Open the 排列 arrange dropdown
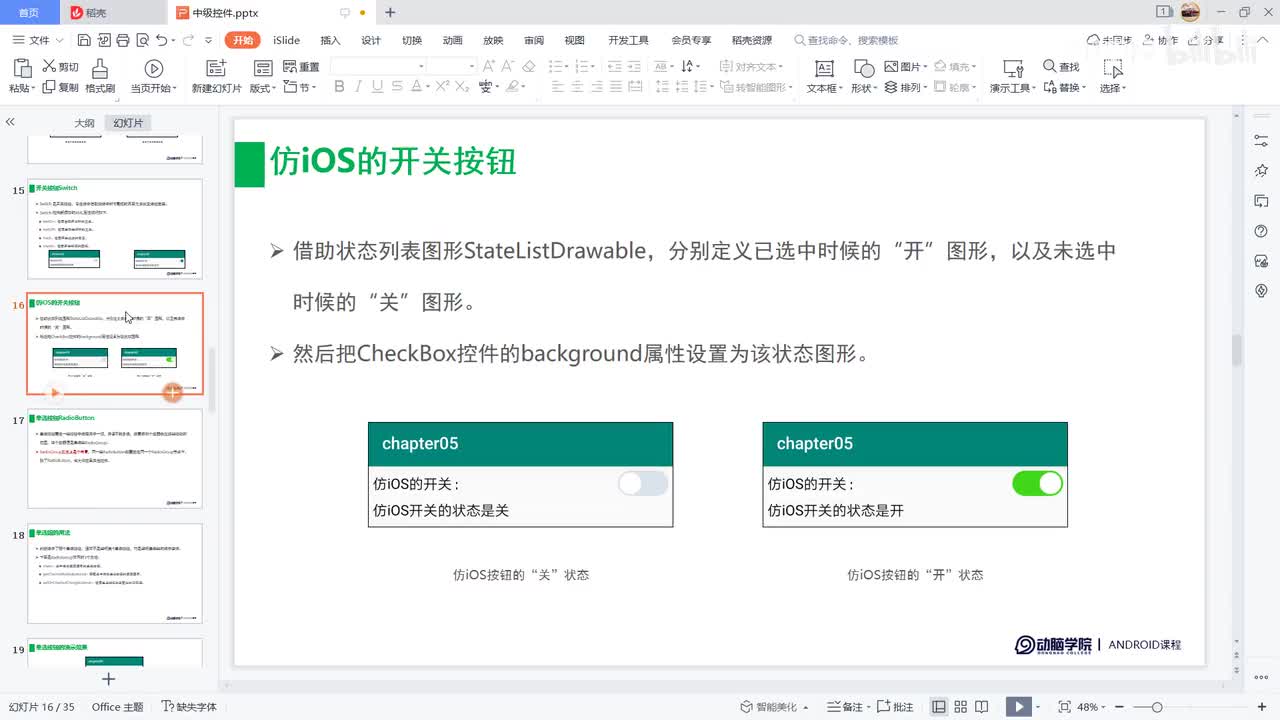 click(905, 87)
